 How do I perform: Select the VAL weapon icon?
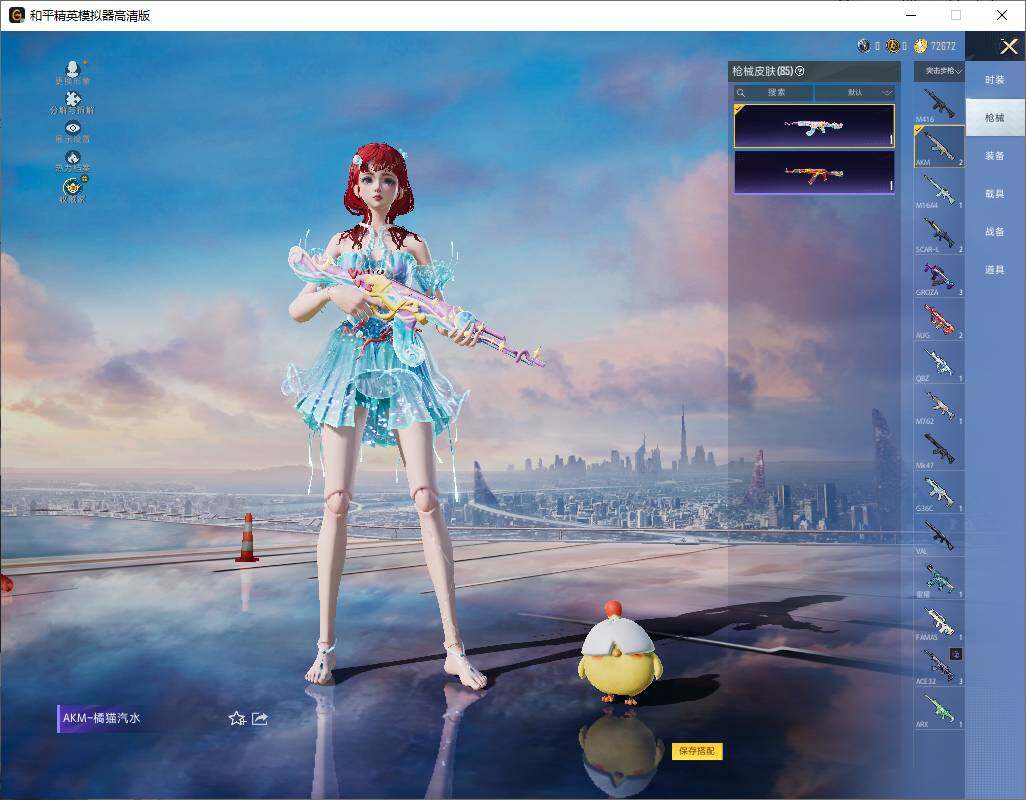[939, 535]
